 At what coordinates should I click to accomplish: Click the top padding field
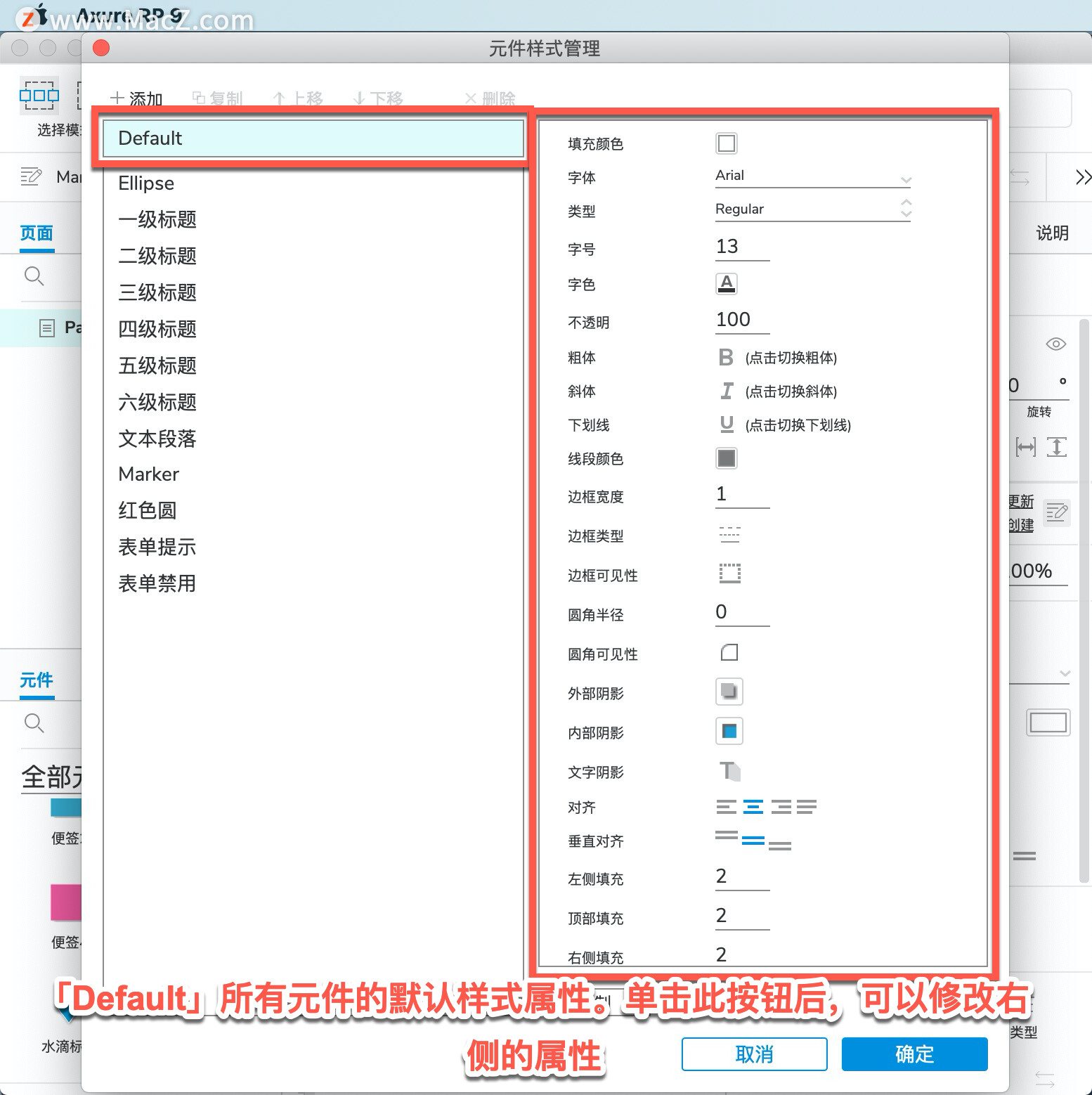(x=743, y=916)
